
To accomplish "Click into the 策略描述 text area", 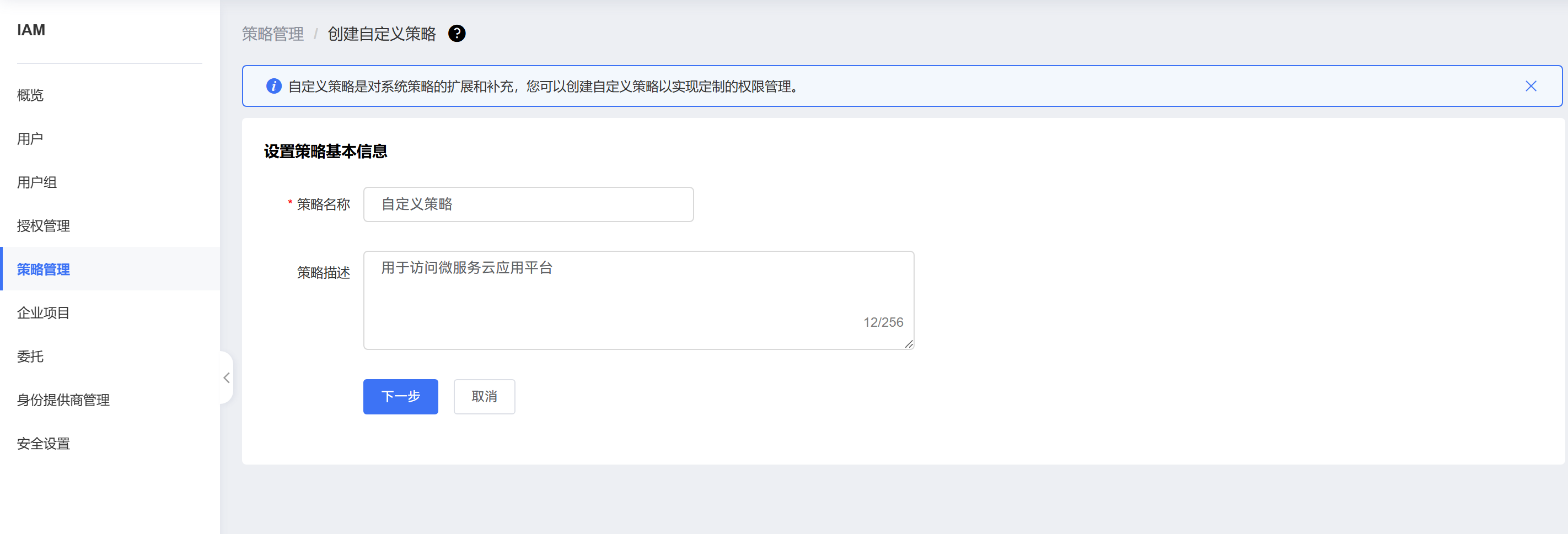I will point(638,300).
